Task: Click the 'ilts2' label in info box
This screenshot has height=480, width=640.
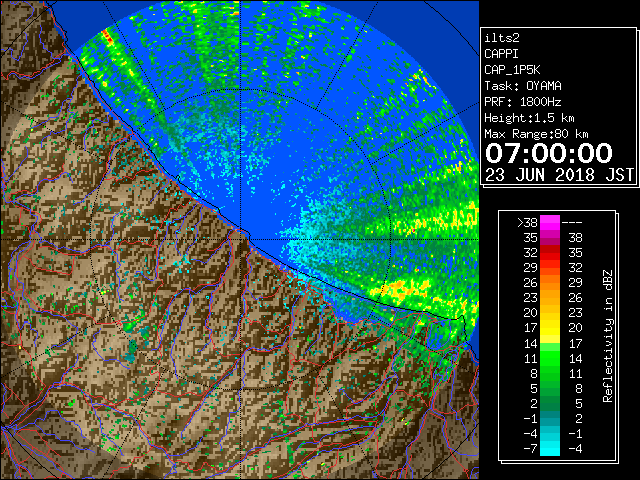Action: point(502,38)
